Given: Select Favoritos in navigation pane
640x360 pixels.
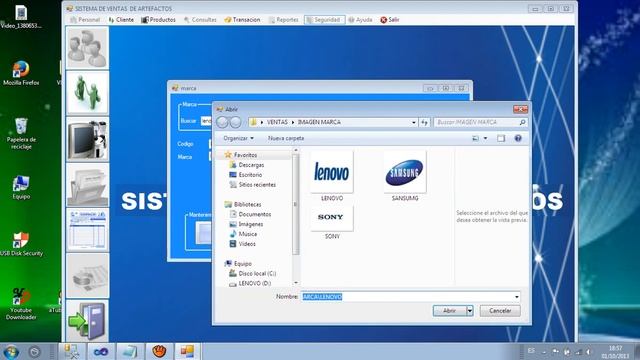Looking at the screenshot, I should [245, 155].
